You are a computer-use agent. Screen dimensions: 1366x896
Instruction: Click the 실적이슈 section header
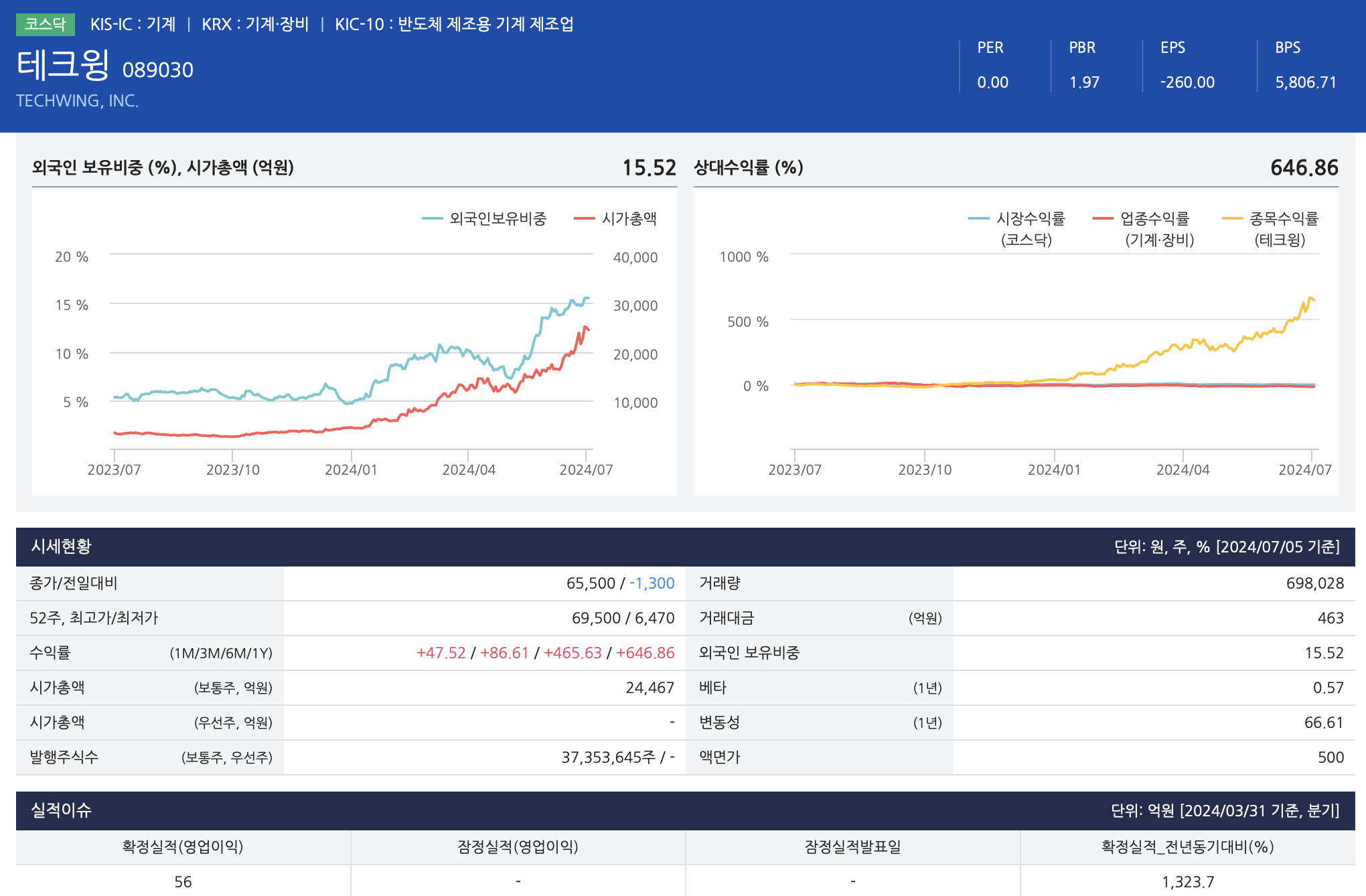[62, 810]
